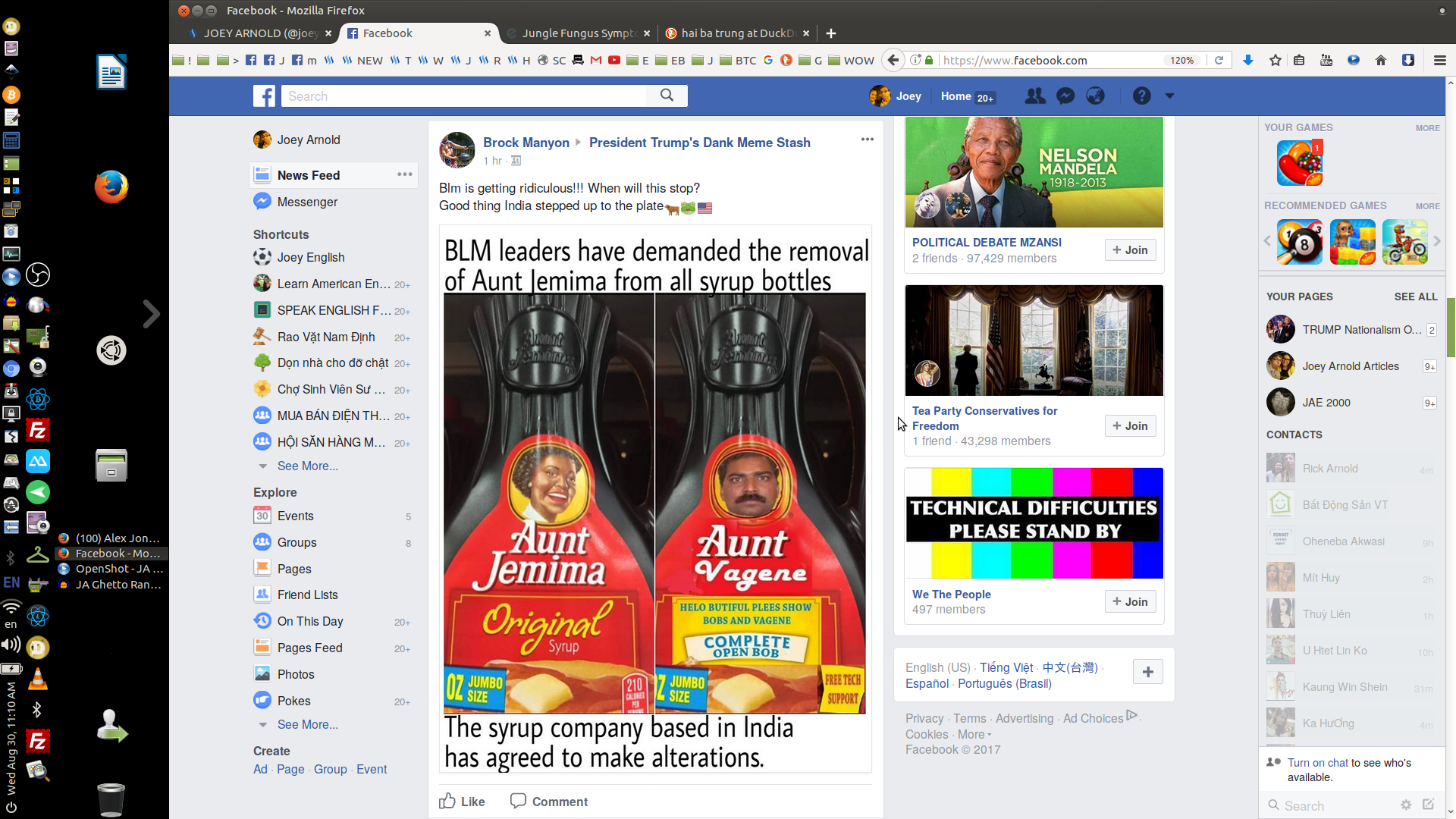Join POLITICAL DEBATE MZANSI group
The height and width of the screenshot is (819, 1456).
coord(1130,250)
